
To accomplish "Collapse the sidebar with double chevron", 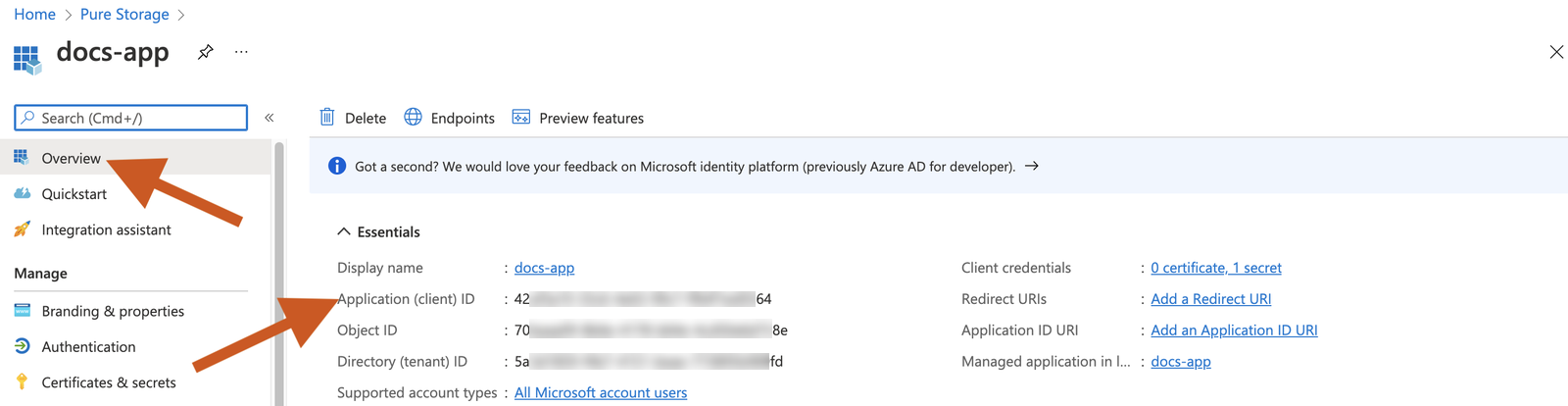I will click(x=269, y=118).
